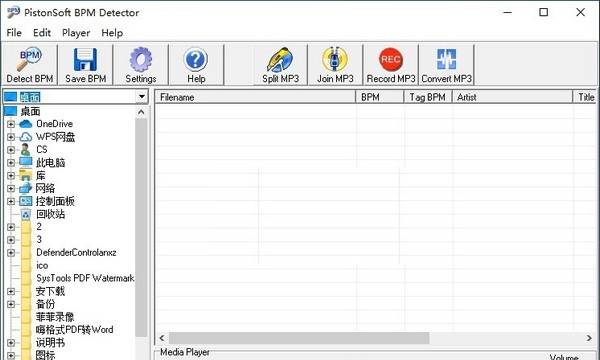Sort by the Artist column header
This screenshot has width=600, height=360.
[x=512, y=97]
